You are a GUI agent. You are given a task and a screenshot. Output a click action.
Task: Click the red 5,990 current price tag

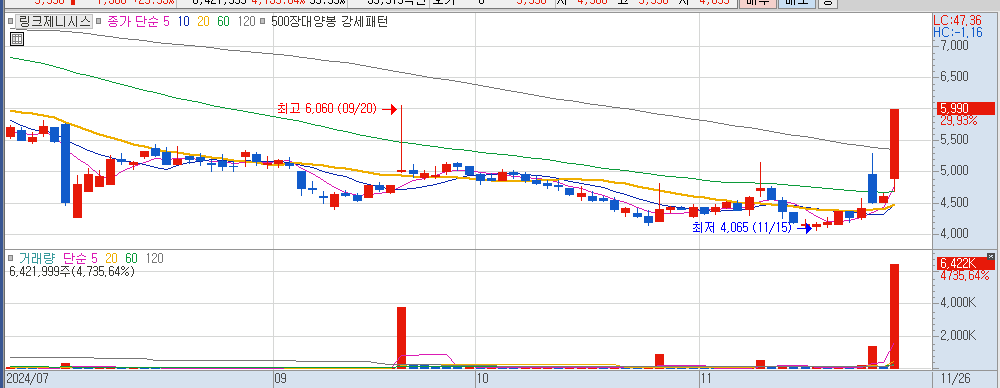pos(966,108)
